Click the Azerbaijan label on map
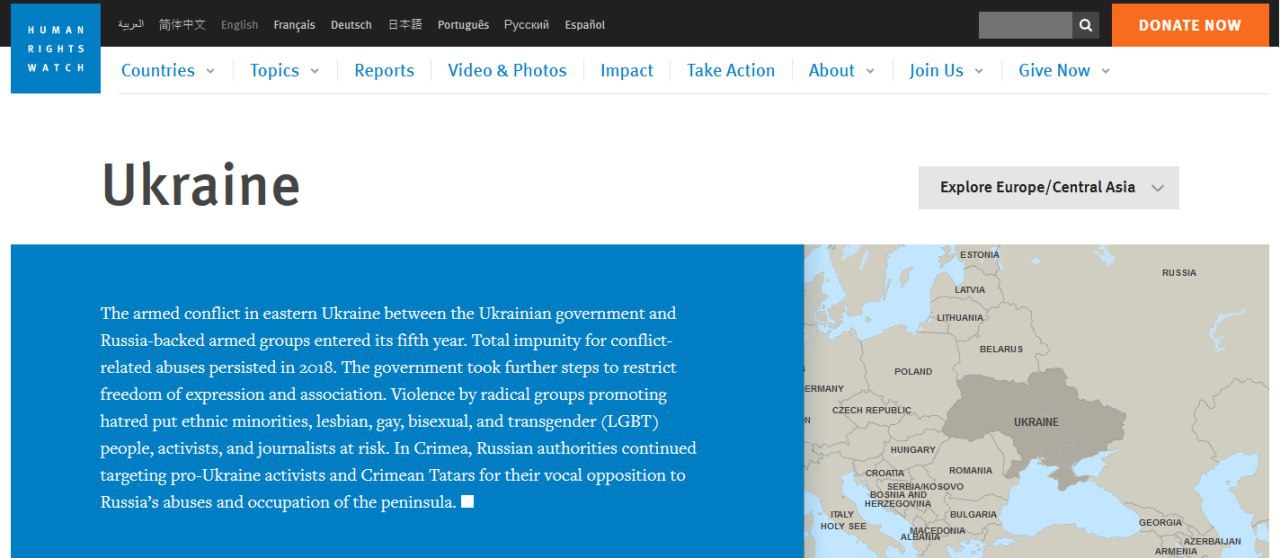The height and width of the screenshot is (558, 1280). coord(1212,542)
